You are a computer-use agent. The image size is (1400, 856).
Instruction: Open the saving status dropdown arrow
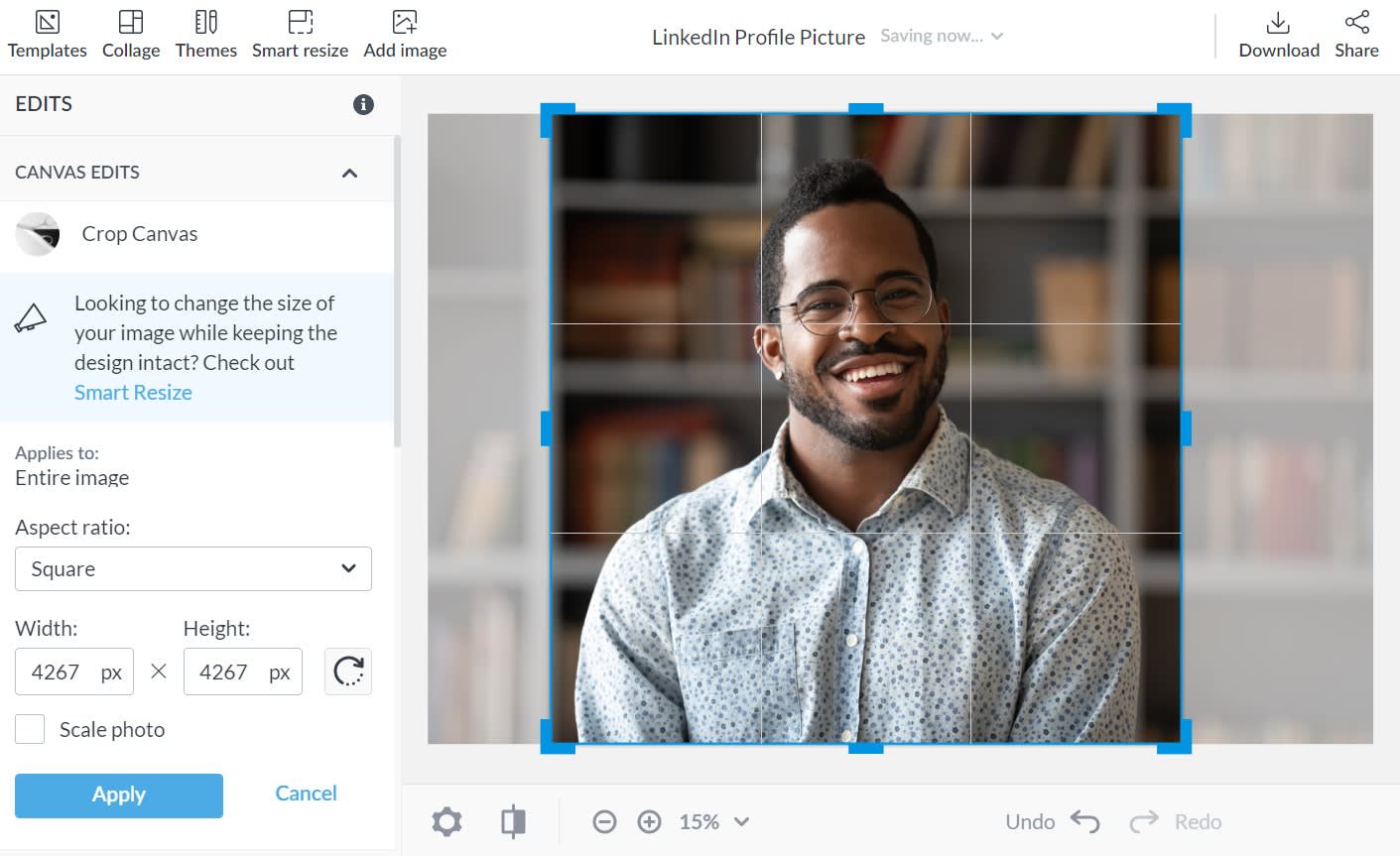point(997,37)
